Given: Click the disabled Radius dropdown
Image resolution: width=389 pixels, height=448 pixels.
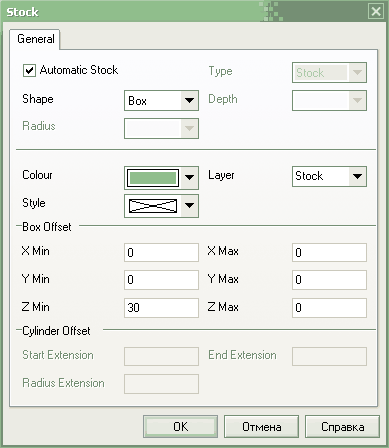Looking at the screenshot, I should point(161,128).
